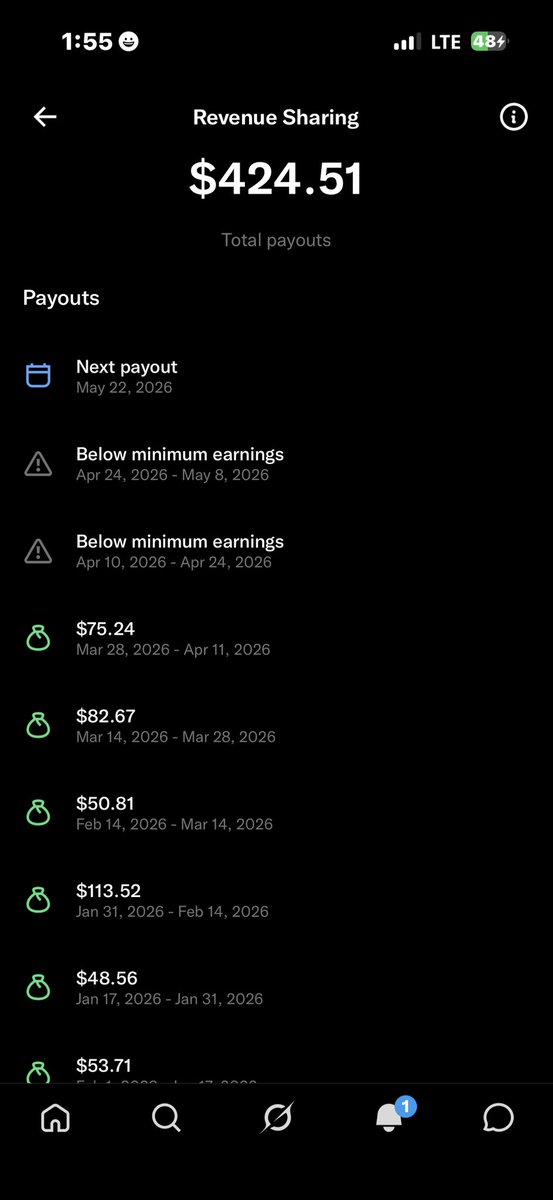Tap the battery indicator in status bar
The image size is (553, 1200).
pyautogui.click(x=489, y=42)
